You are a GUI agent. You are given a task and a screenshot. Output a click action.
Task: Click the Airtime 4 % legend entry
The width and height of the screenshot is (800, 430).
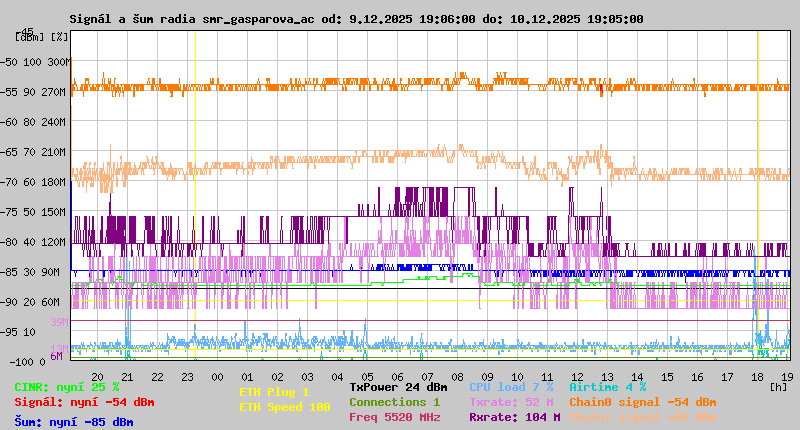(x=608, y=387)
